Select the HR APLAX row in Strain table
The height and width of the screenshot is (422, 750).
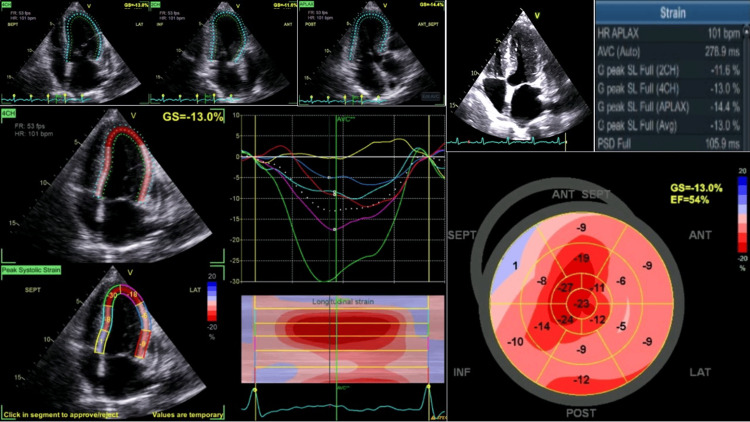pos(668,33)
